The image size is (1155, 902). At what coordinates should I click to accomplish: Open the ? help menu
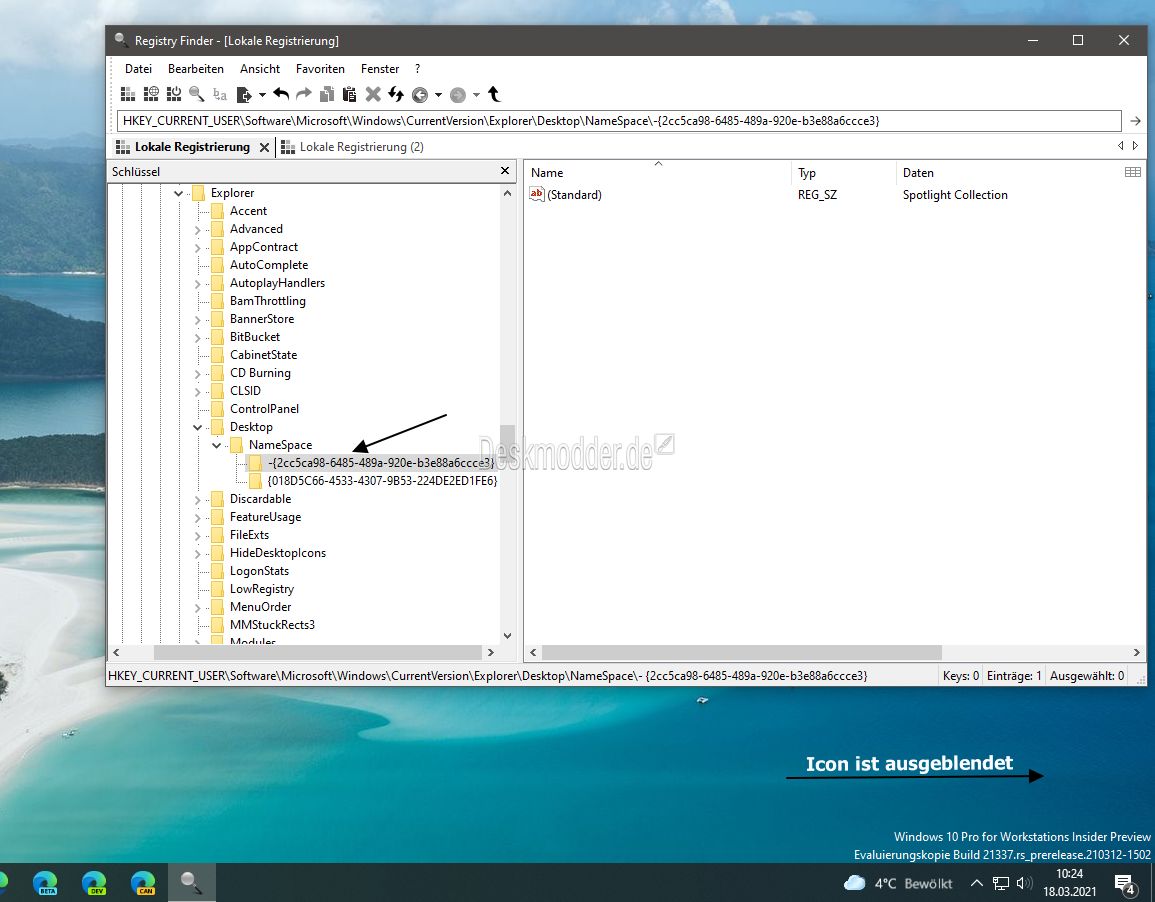coord(418,68)
